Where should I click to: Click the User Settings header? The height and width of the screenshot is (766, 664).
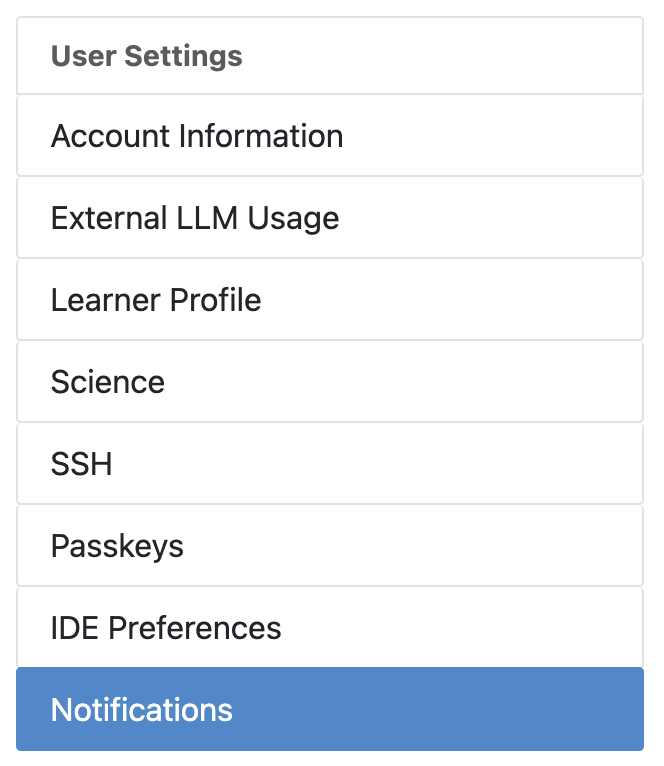click(x=147, y=56)
